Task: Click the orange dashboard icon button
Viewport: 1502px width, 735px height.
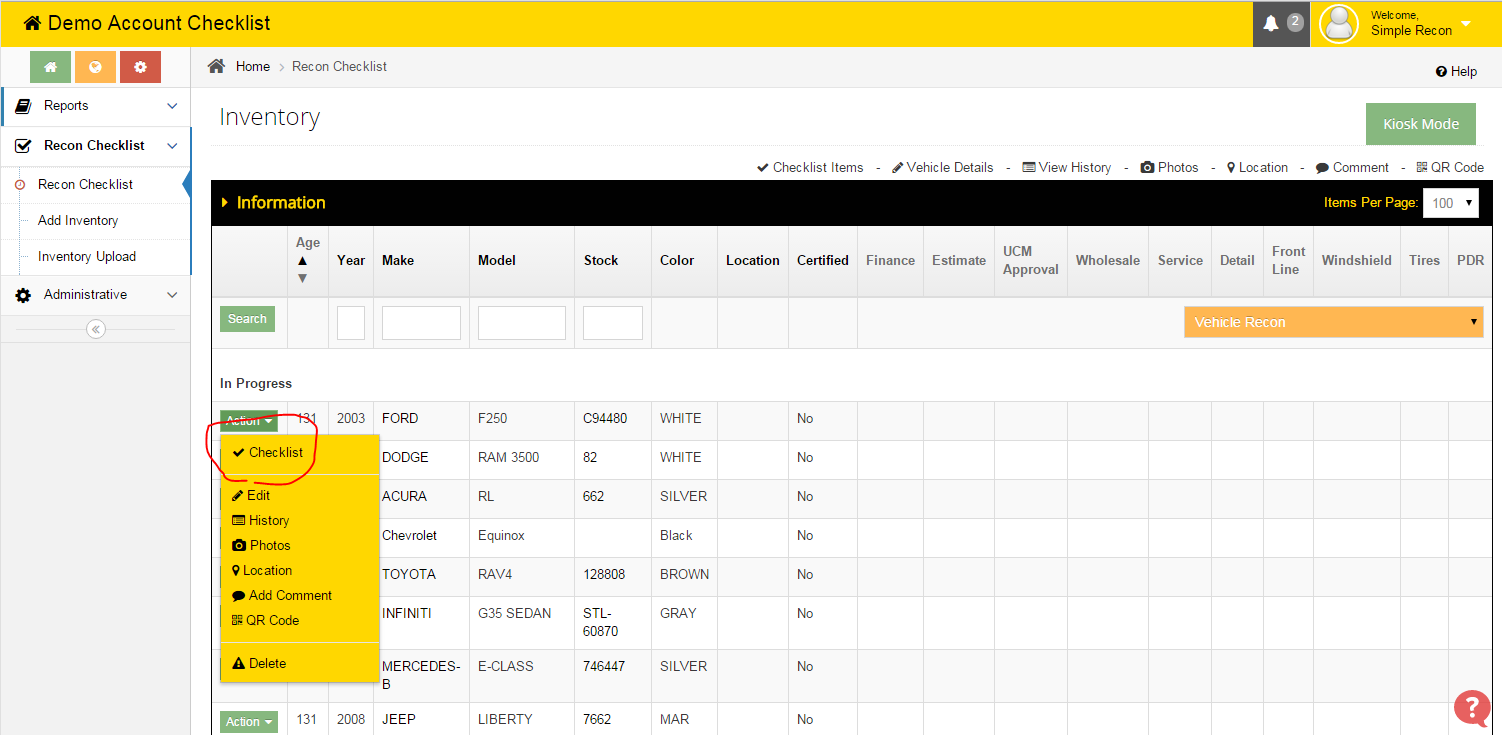Action: [95, 67]
